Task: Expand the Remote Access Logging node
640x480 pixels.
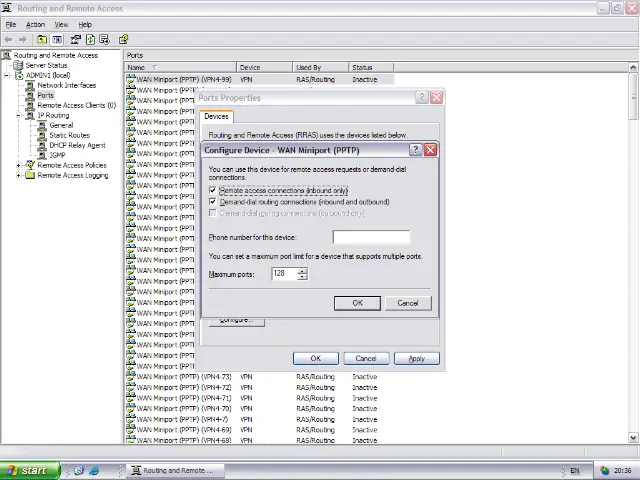Action: 19,176
